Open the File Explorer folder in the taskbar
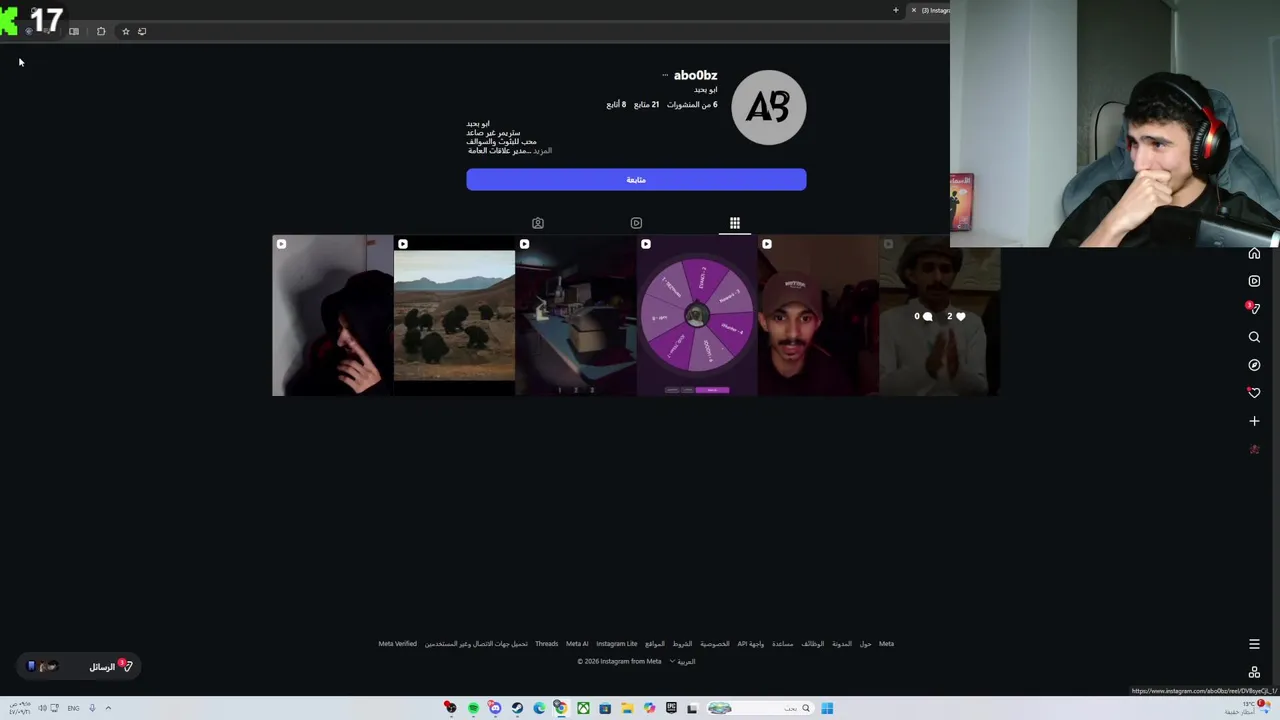Image resolution: width=1280 pixels, height=720 pixels. coord(627,708)
